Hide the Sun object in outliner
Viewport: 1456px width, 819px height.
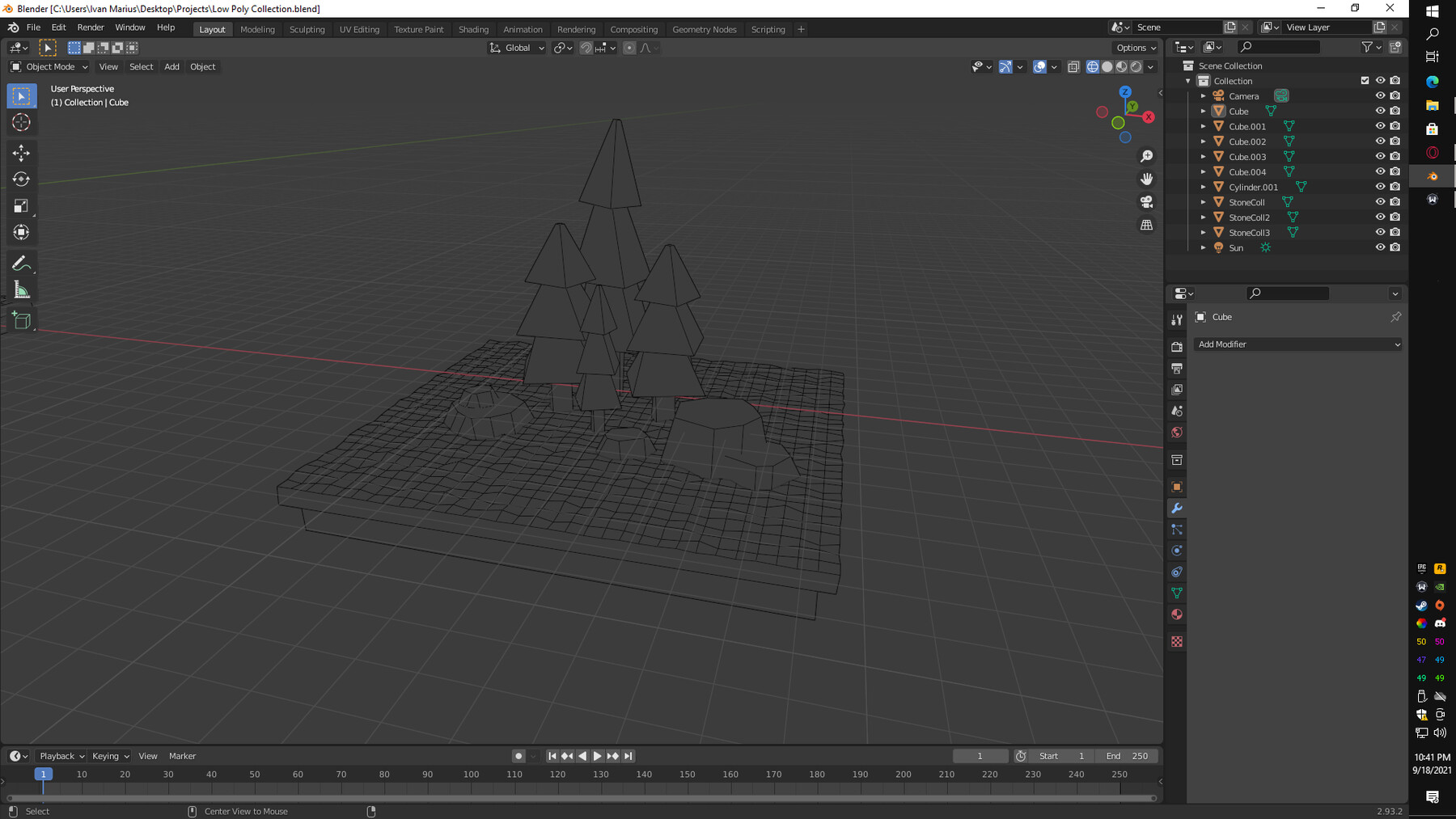pyautogui.click(x=1380, y=247)
